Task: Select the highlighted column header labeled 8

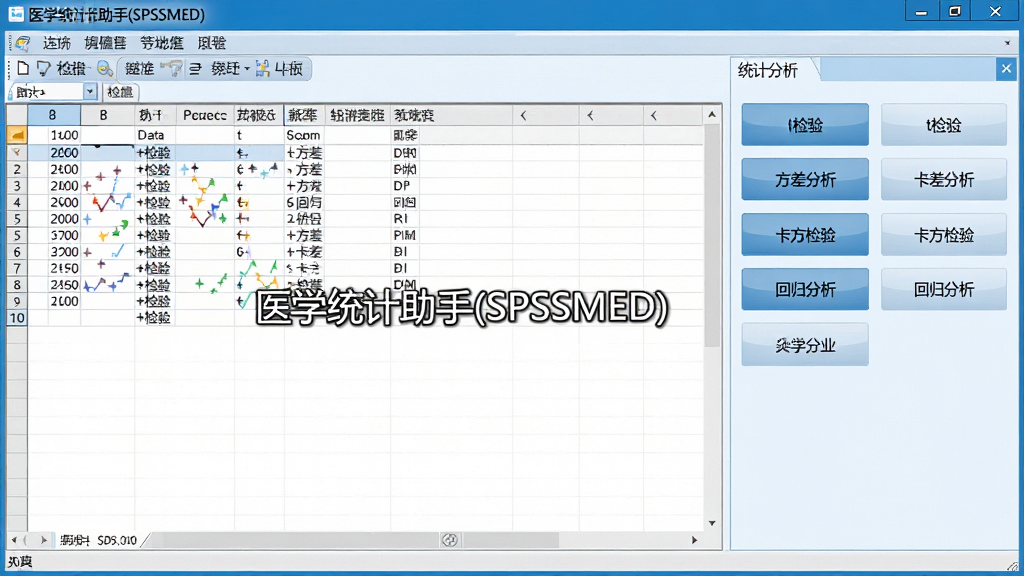Action: (x=54, y=116)
